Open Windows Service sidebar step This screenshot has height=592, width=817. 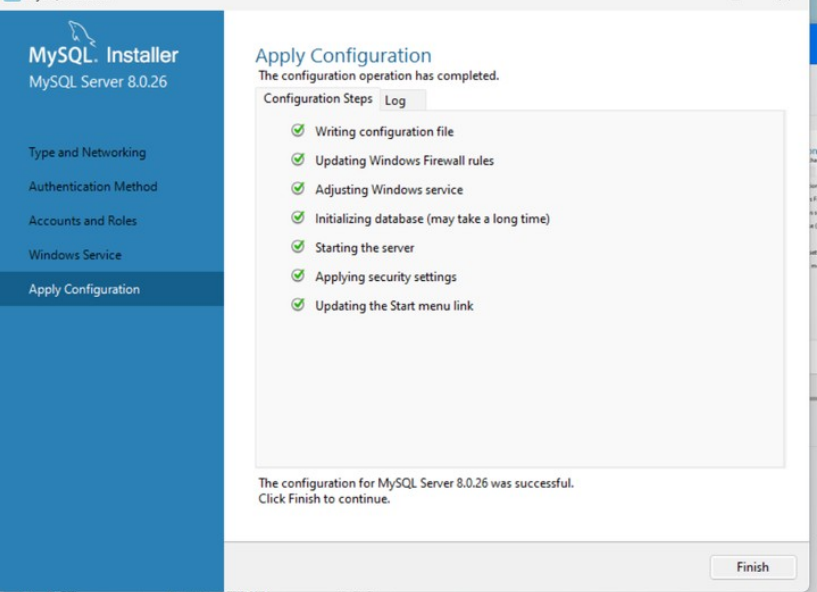click(x=75, y=255)
